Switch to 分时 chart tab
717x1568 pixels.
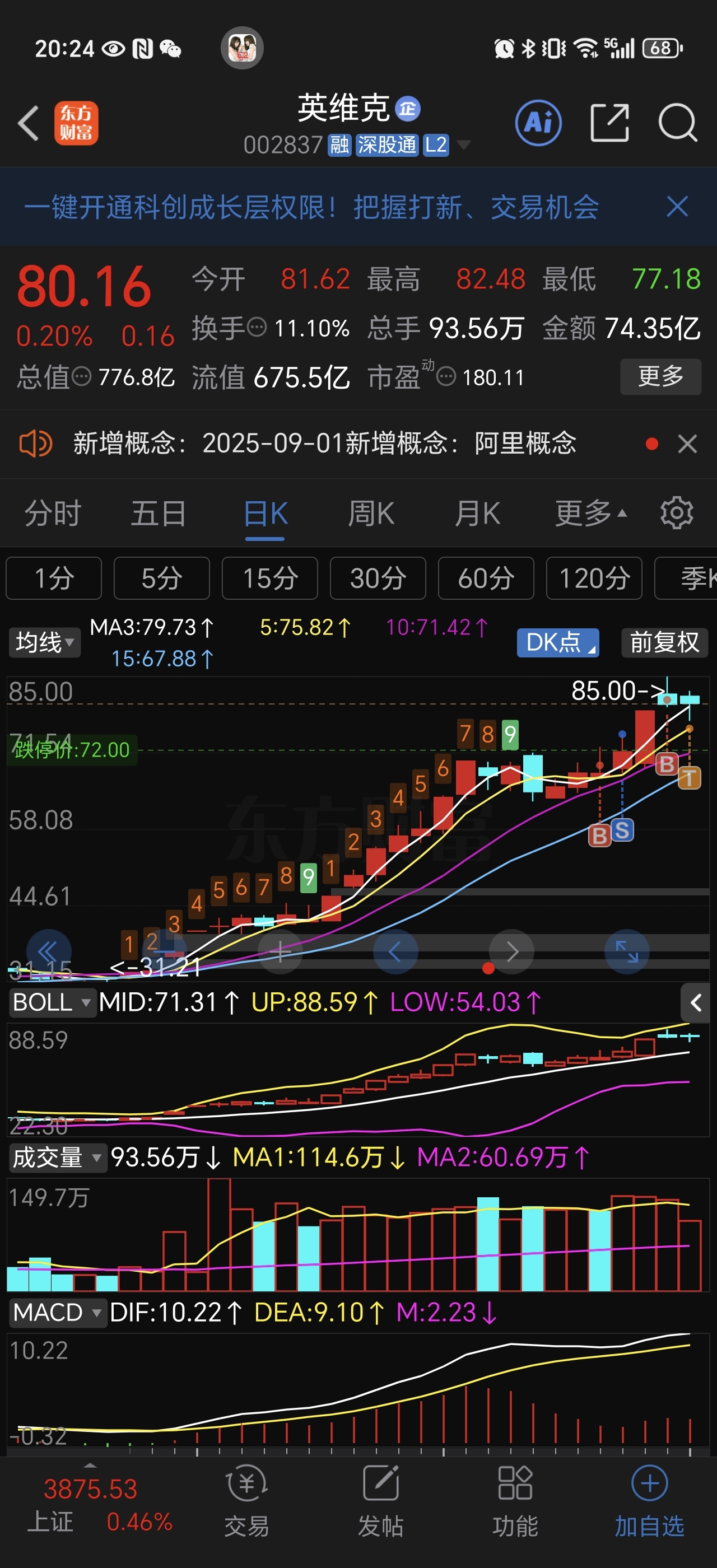click(x=53, y=513)
